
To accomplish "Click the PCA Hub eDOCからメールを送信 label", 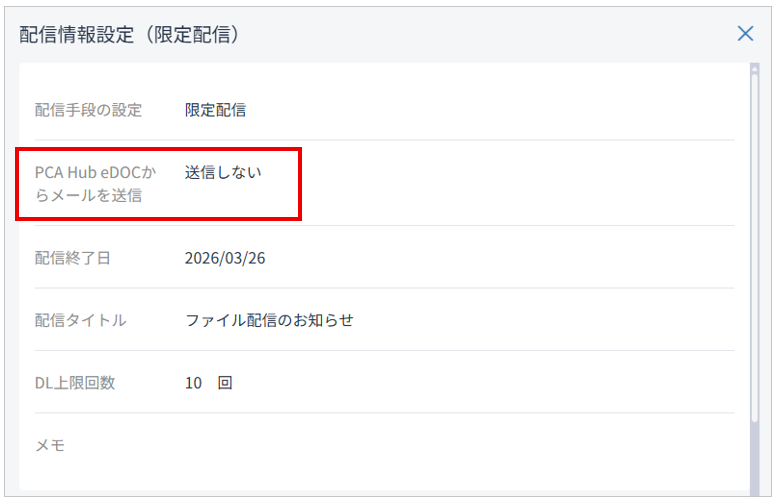I will click(95, 183).
